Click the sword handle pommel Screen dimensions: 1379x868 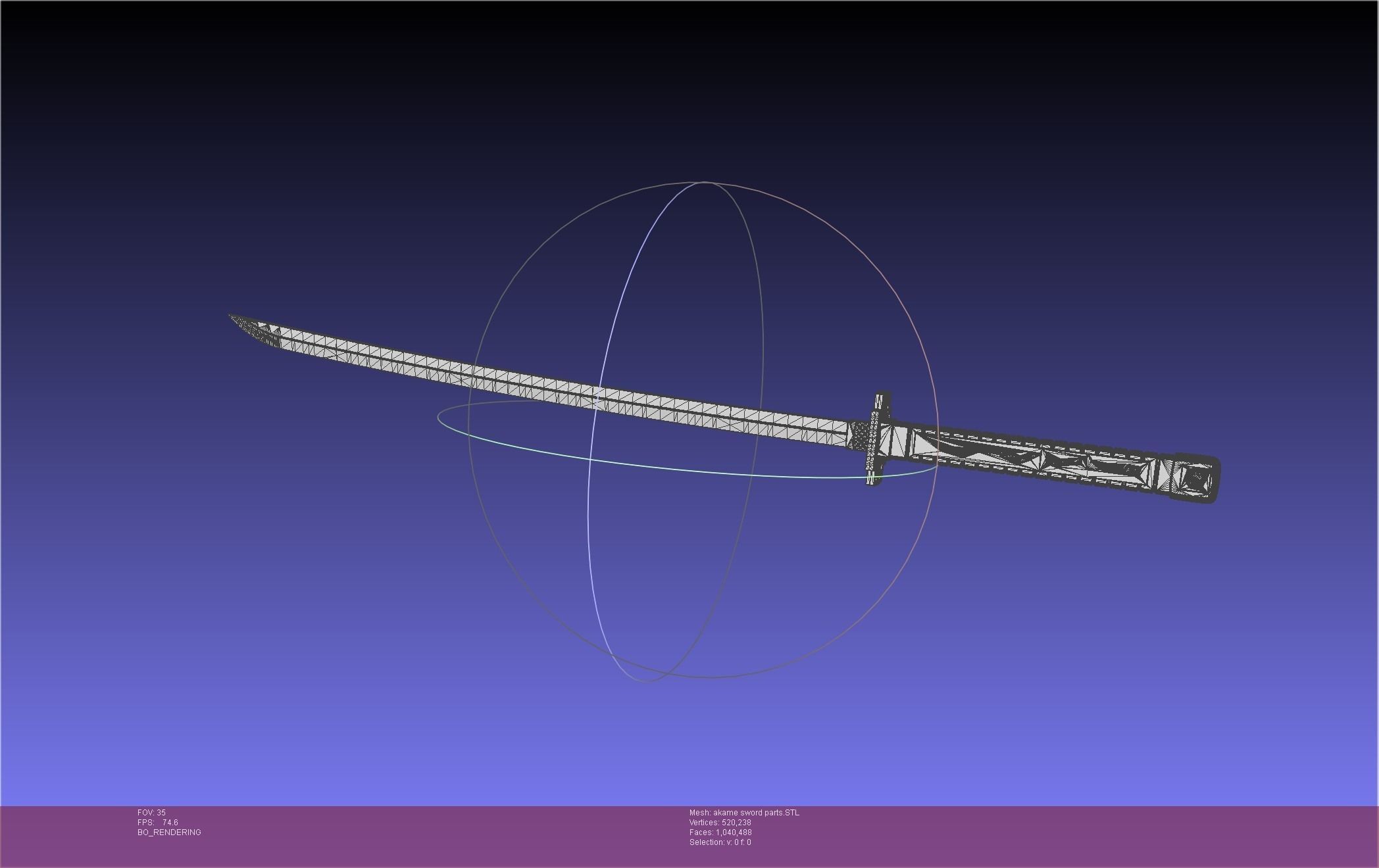[x=1195, y=478]
